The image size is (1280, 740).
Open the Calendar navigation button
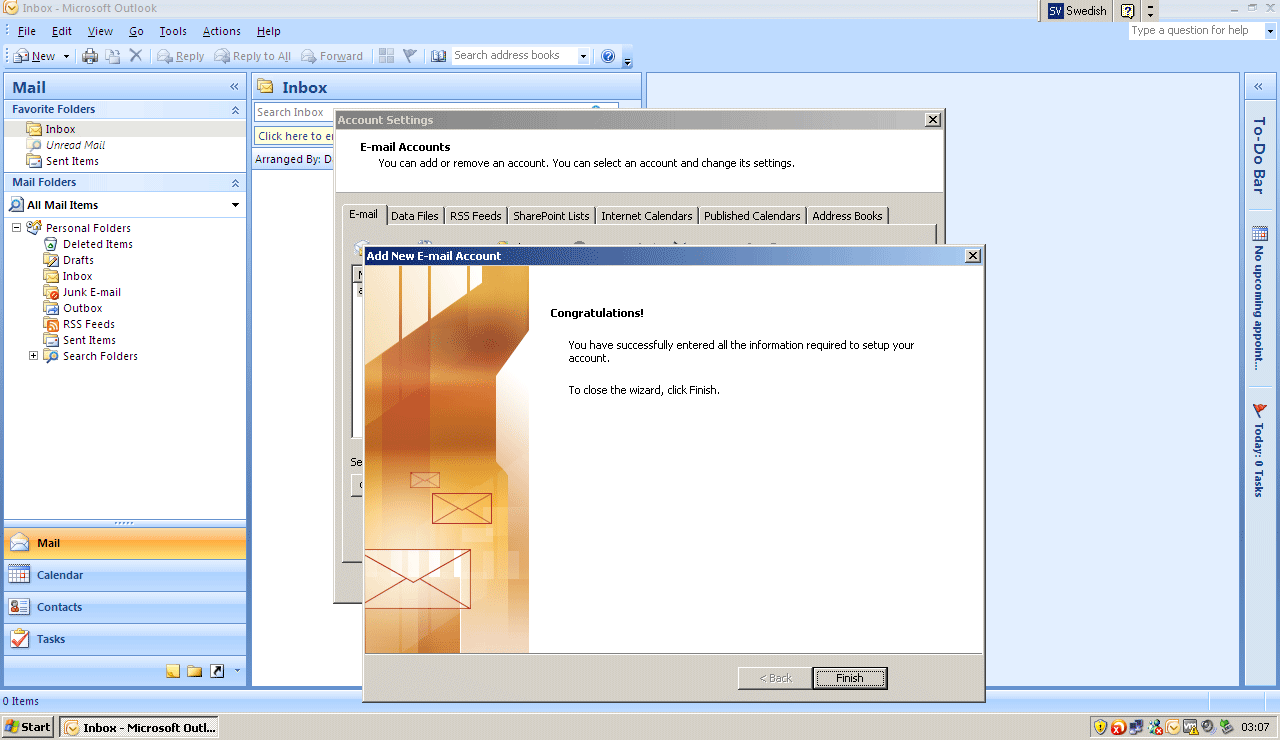pyautogui.click(x=125, y=575)
